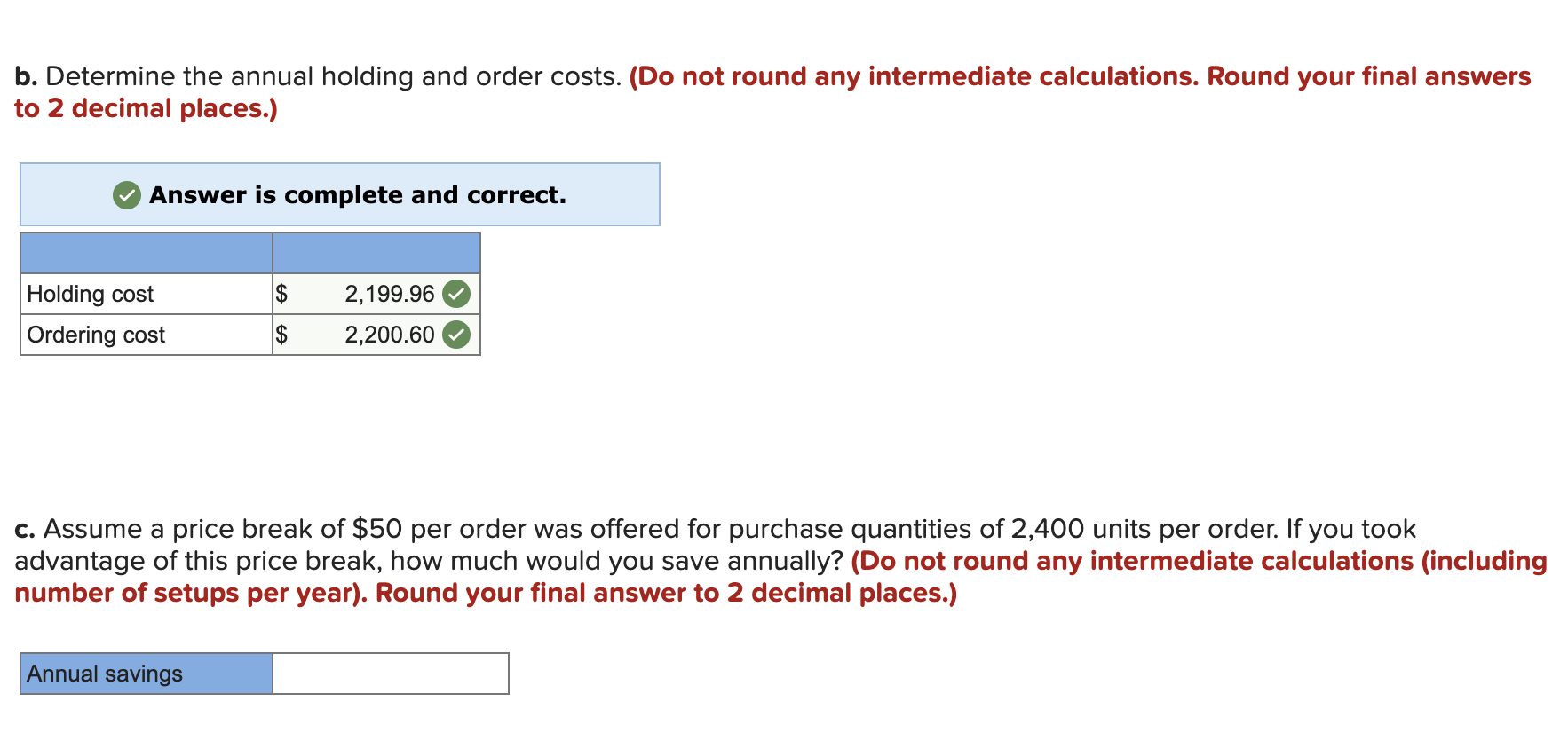Click the dollar sign next to Holding cost
Viewport: 1568px width, 749px height.
click(282, 294)
